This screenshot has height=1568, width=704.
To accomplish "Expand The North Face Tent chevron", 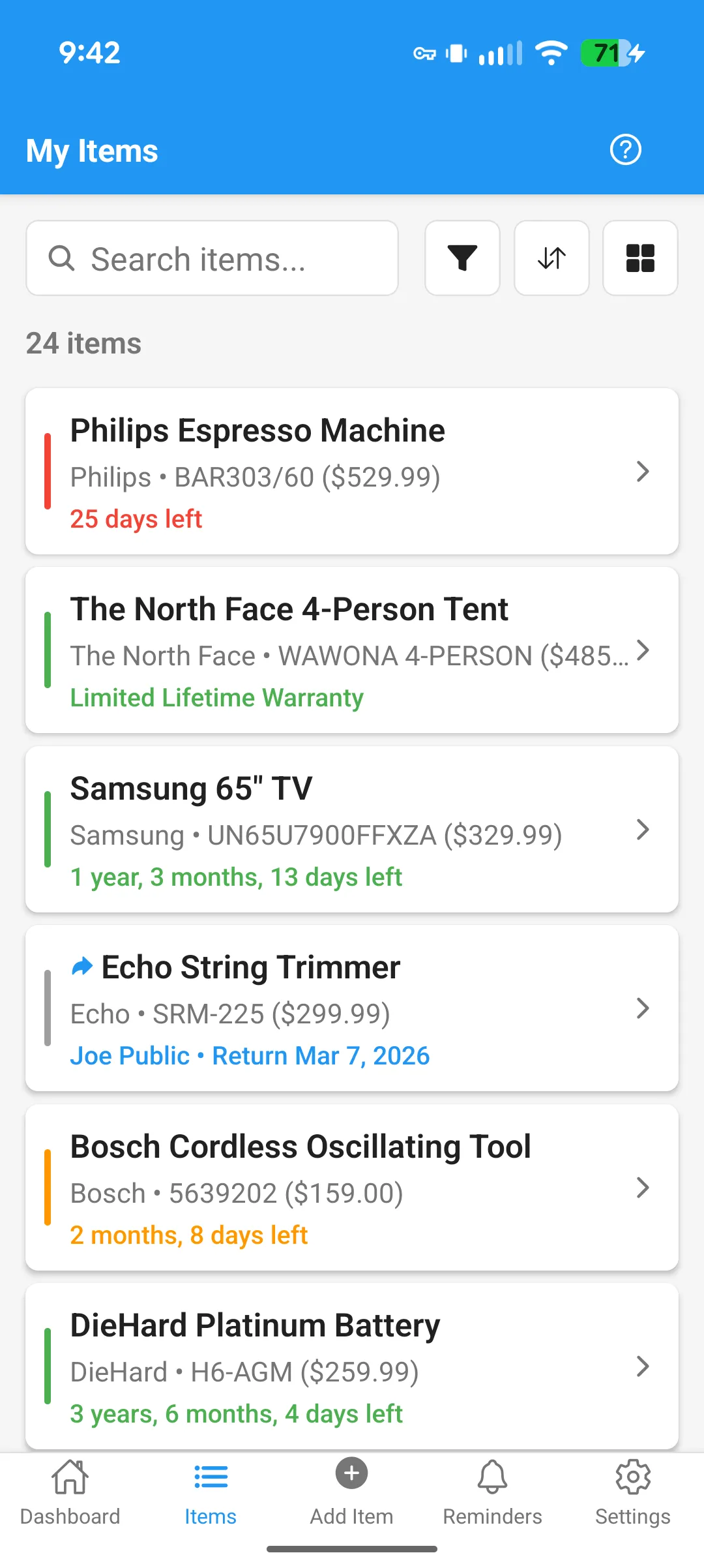I will pos(643,650).
